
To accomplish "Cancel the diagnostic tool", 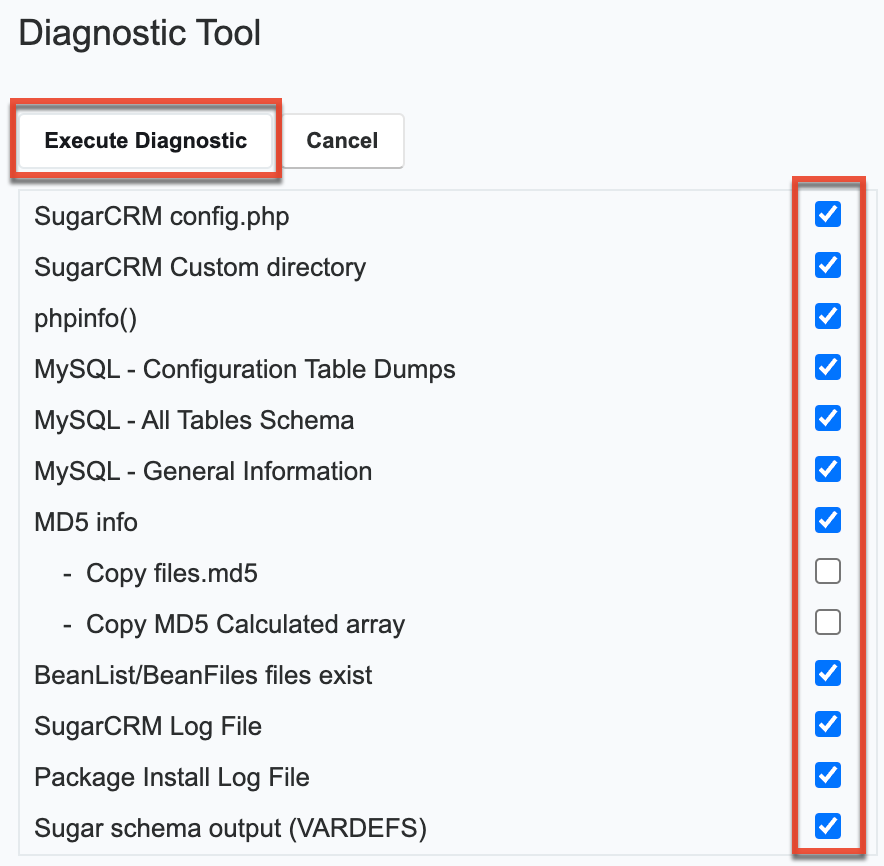I will pyautogui.click(x=342, y=140).
